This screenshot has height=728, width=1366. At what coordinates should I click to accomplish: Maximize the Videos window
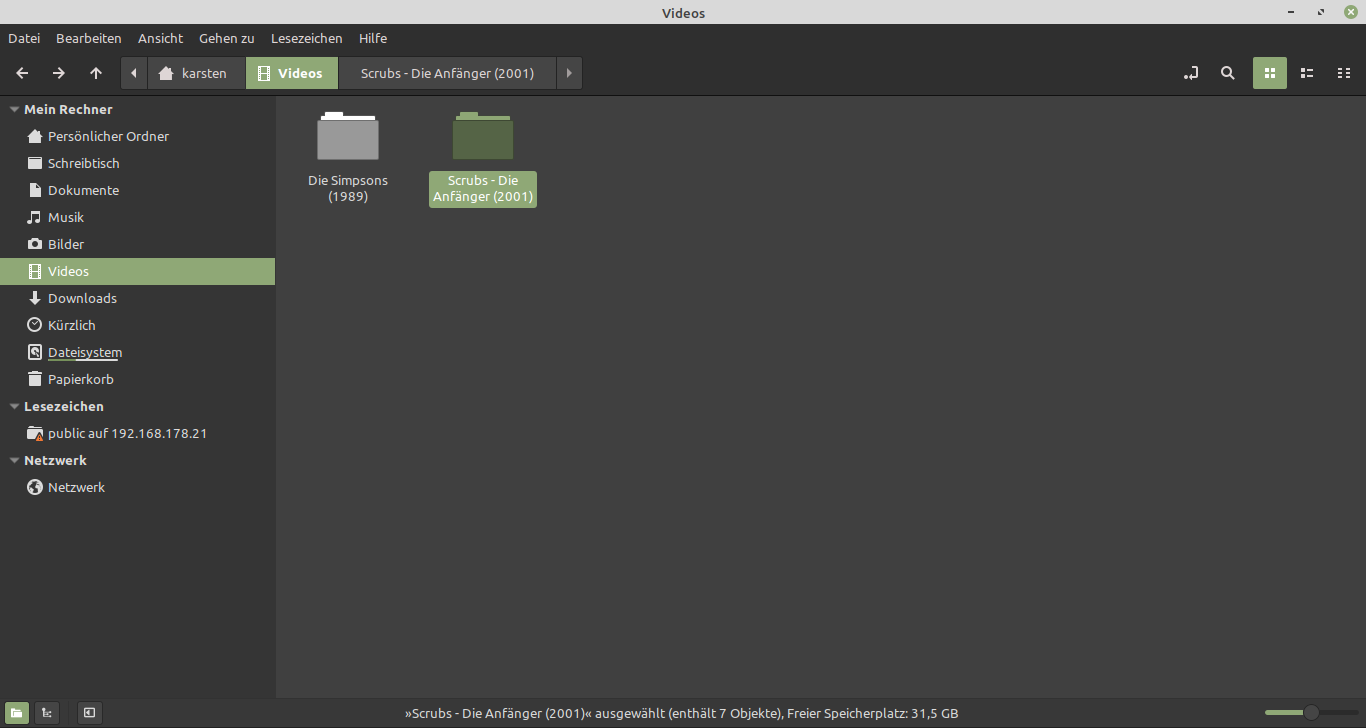1321,12
